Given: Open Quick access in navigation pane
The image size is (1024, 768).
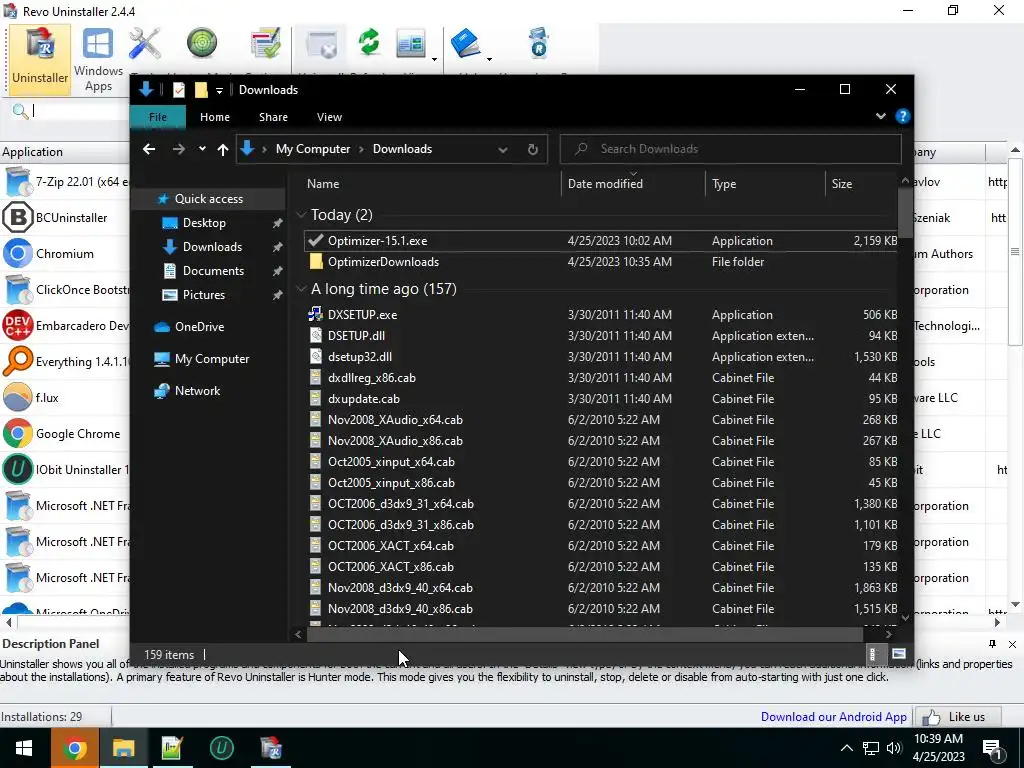Looking at the screenshot, I should tap(208, 199).
